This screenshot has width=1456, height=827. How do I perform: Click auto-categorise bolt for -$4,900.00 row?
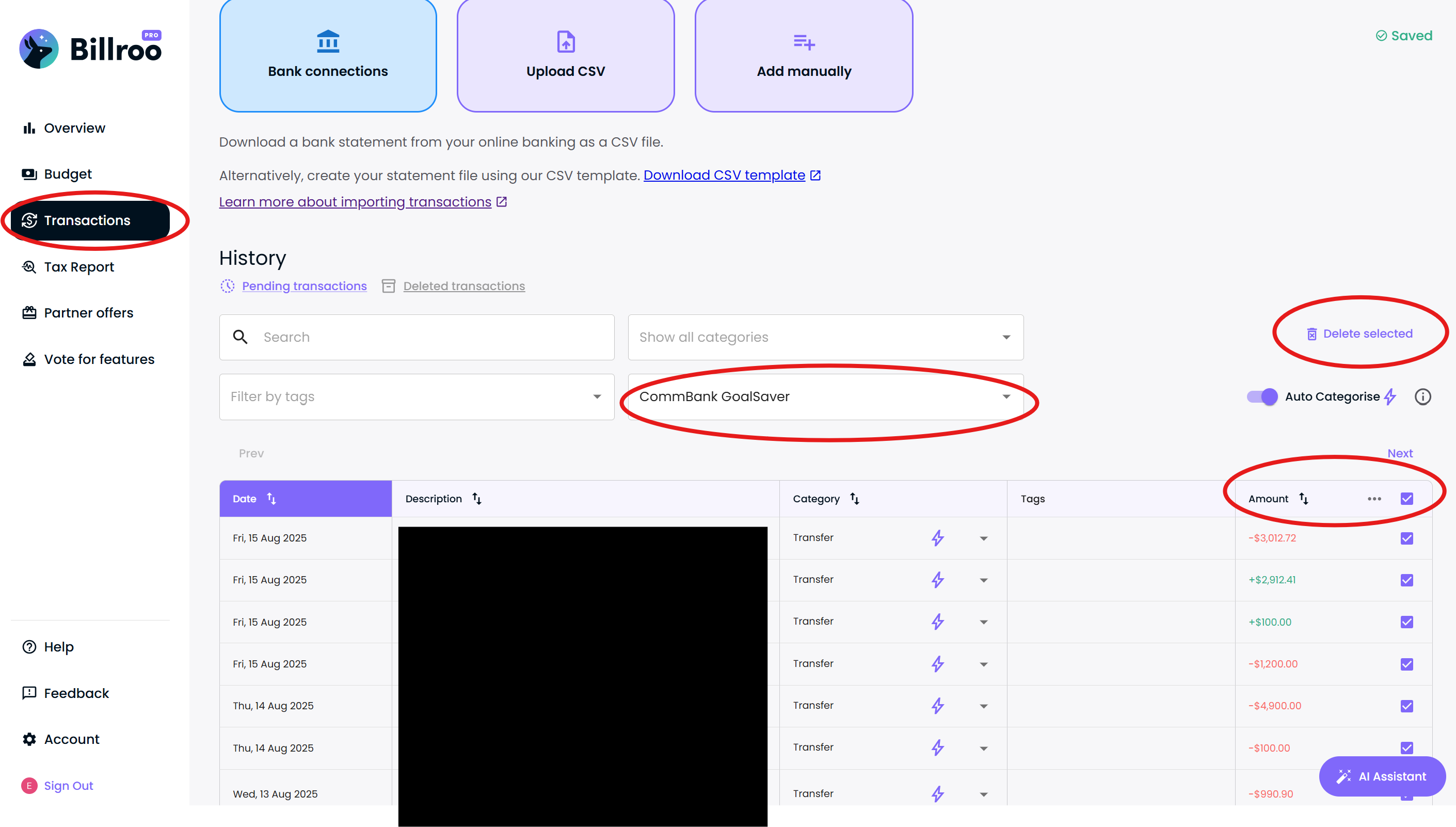click(937, 706)
